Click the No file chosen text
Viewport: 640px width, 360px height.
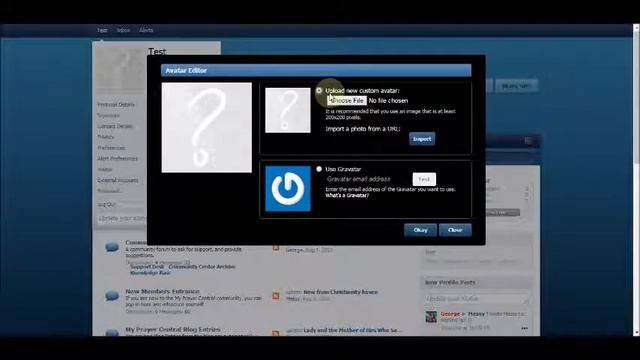(x=388, y=100)
